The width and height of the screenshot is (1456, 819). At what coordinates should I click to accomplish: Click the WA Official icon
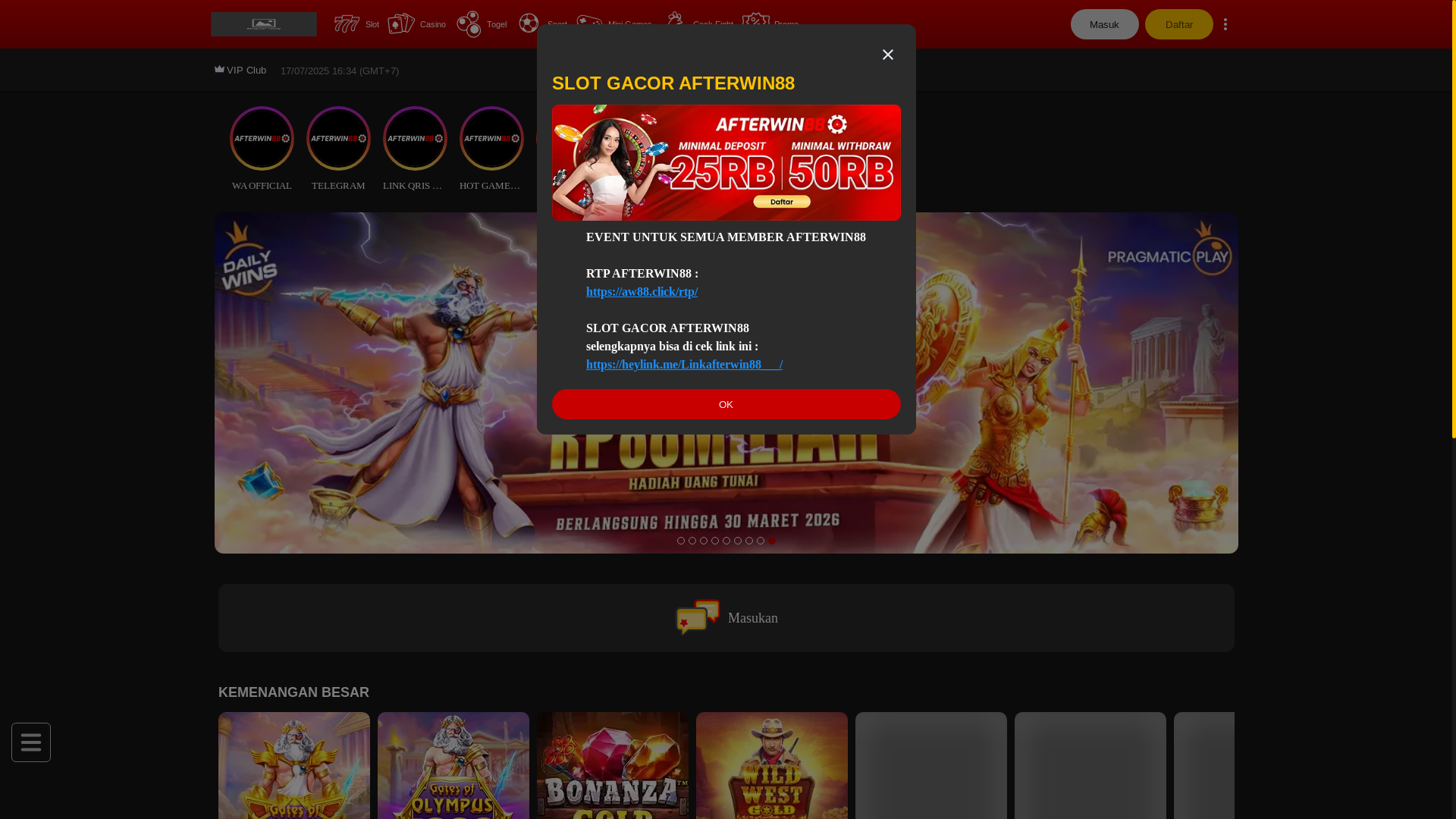point(262,138)
